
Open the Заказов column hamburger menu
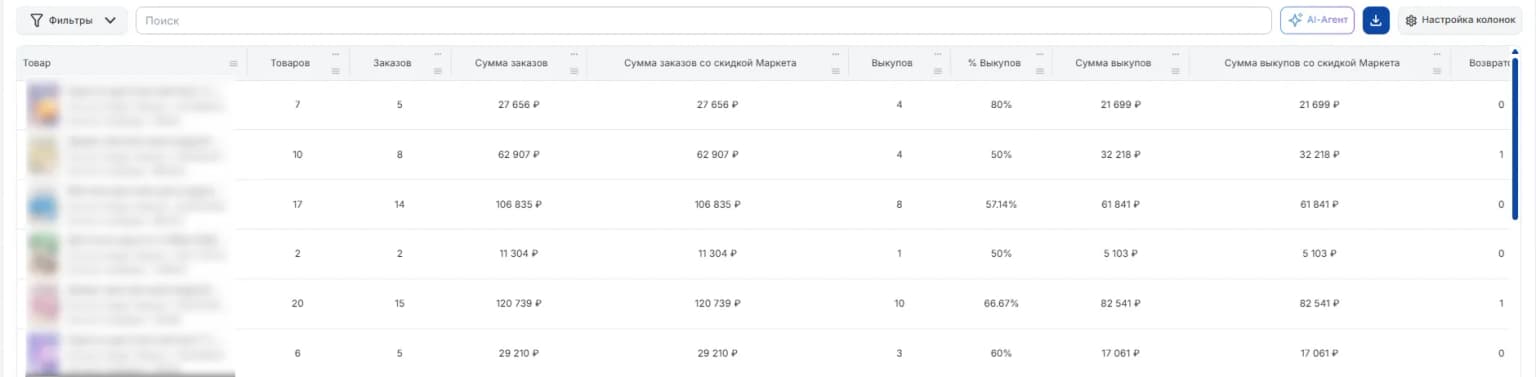click(x=438, y=71)
